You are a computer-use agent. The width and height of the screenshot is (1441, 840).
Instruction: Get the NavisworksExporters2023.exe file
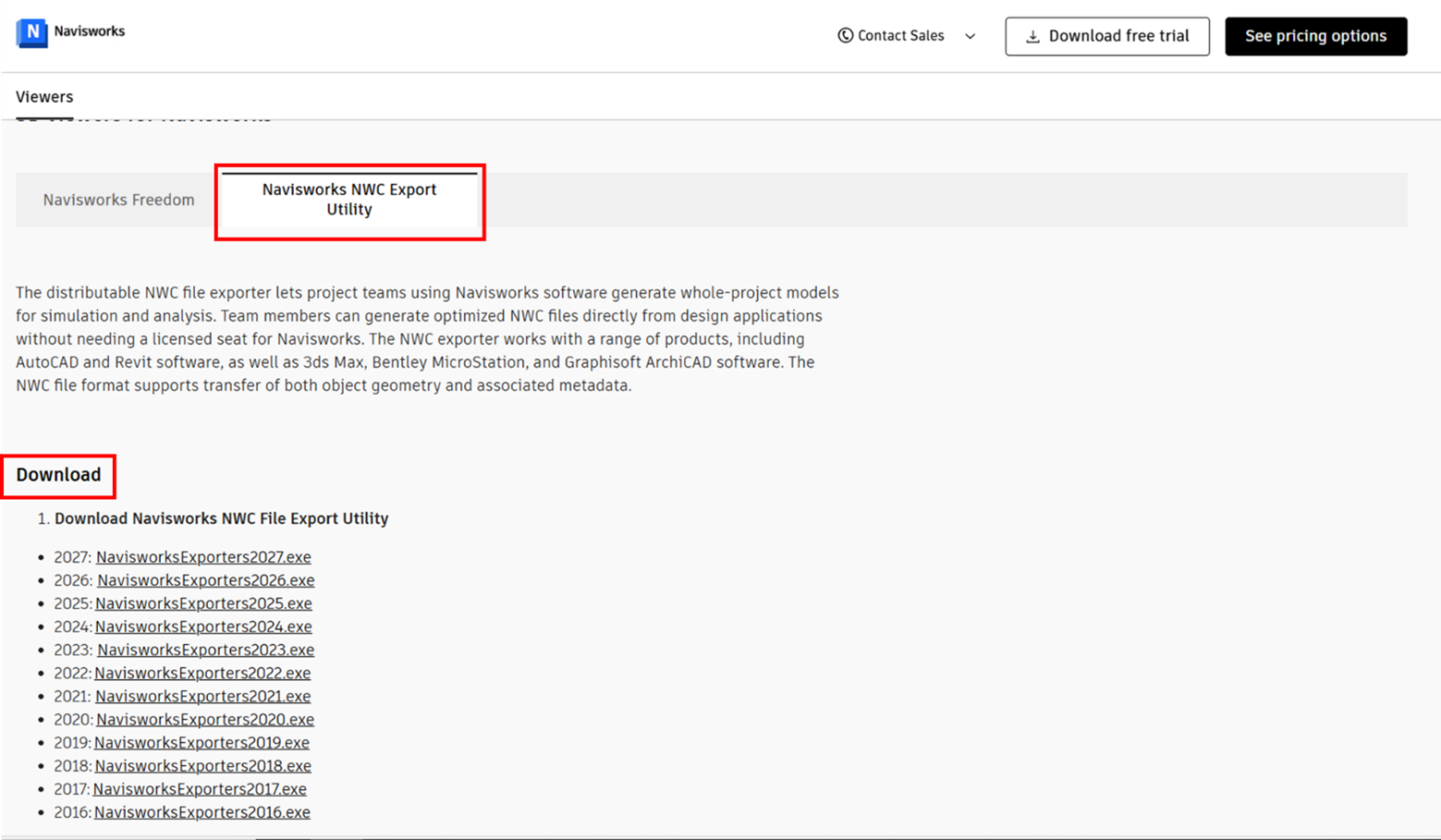[x=205, y=650]
